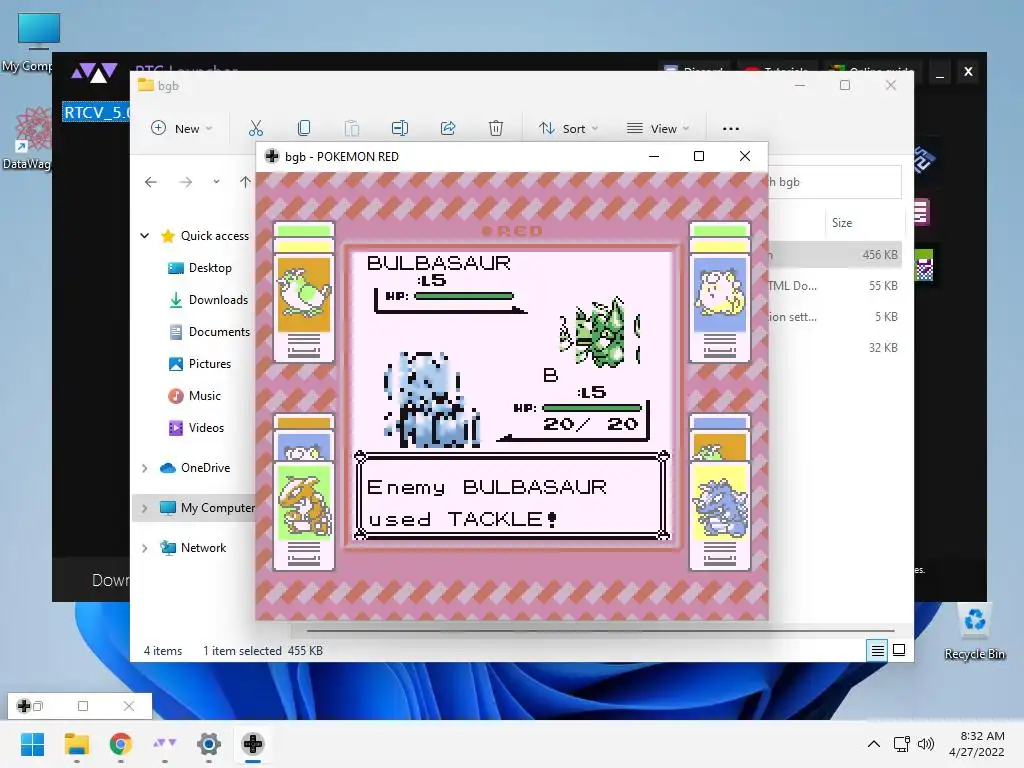Screen dimensions: 1024x768
Task: Expand the OneDrive tree node
Action: 145,468
